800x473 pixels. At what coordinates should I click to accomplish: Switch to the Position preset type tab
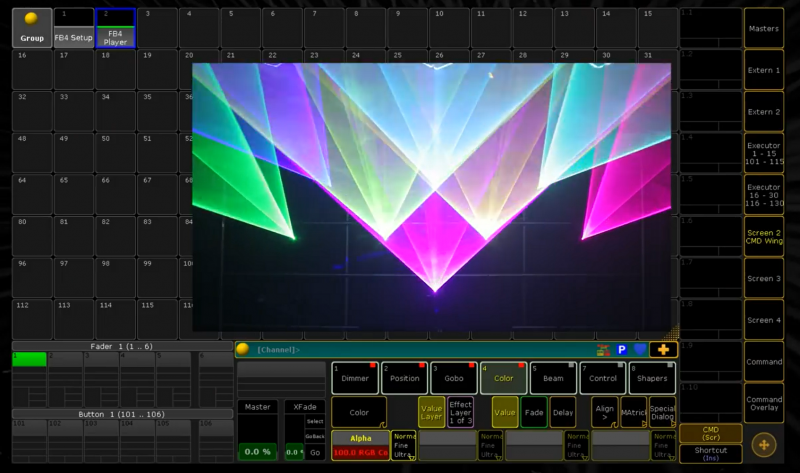405,378
